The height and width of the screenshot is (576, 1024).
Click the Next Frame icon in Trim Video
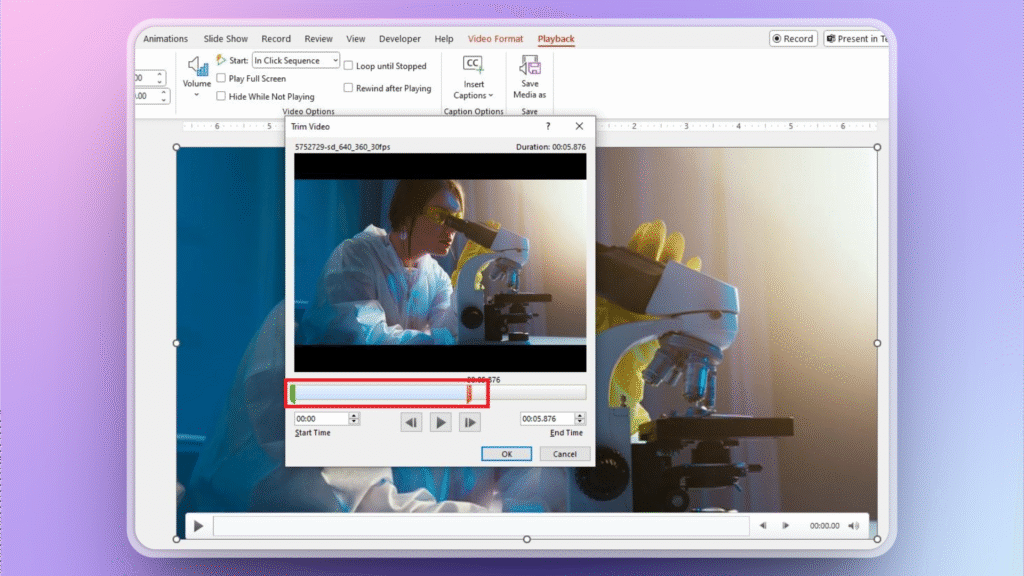point(471,421)
